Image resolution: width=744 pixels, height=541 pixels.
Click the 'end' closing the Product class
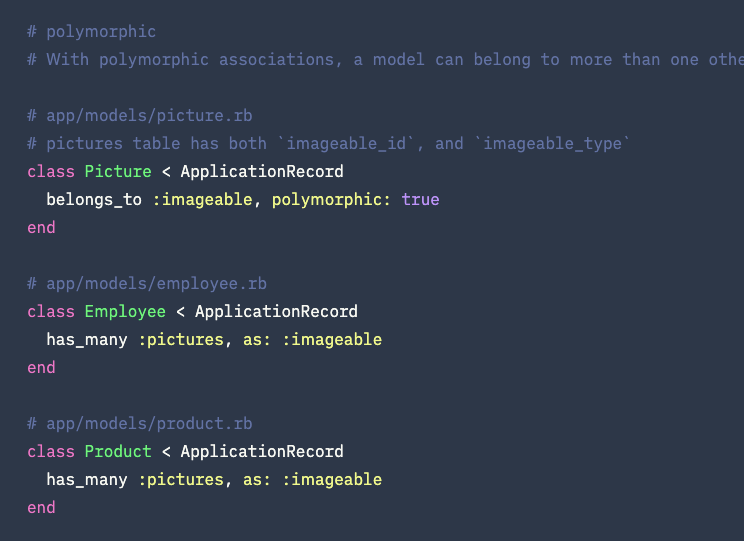(41, 508)
